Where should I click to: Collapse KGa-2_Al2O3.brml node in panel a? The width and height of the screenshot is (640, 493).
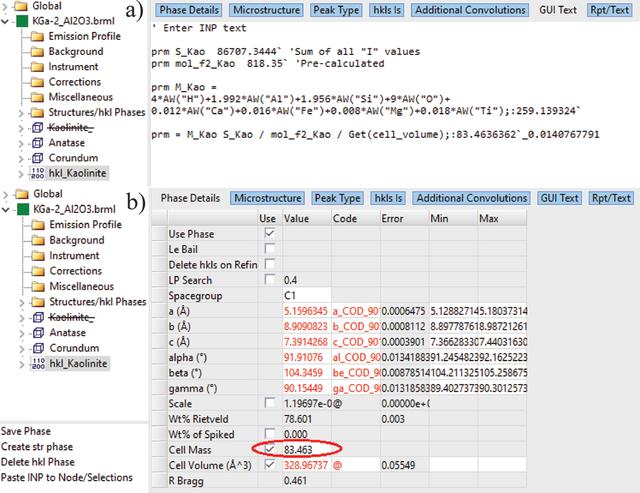5,21
